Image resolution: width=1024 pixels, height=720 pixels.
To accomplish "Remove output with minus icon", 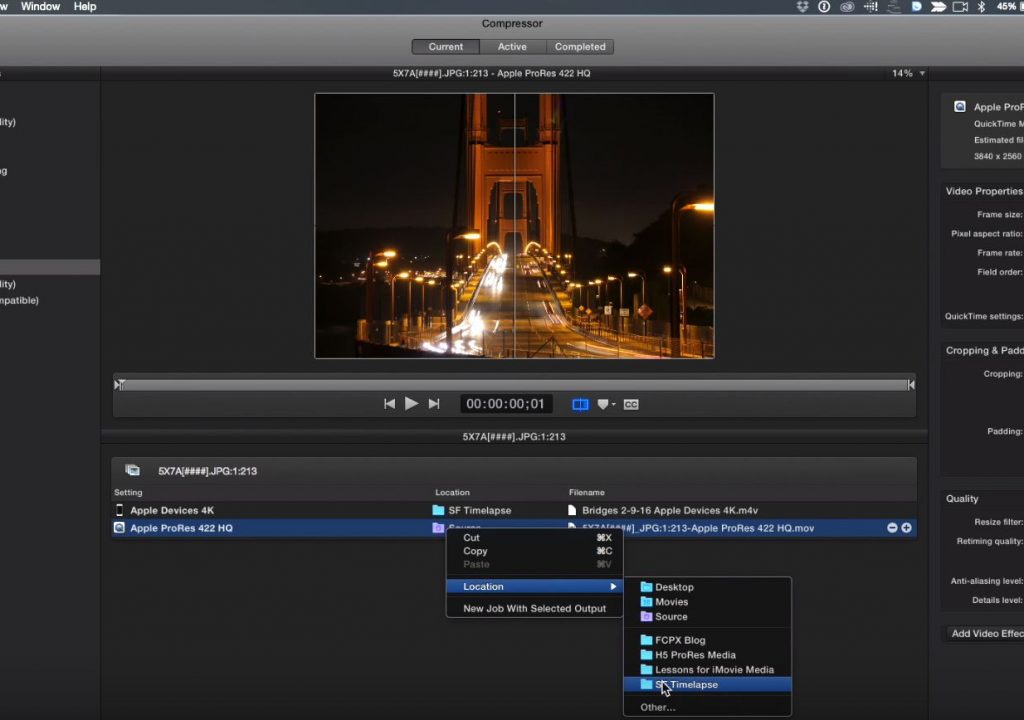I will (x=892, y=528).
